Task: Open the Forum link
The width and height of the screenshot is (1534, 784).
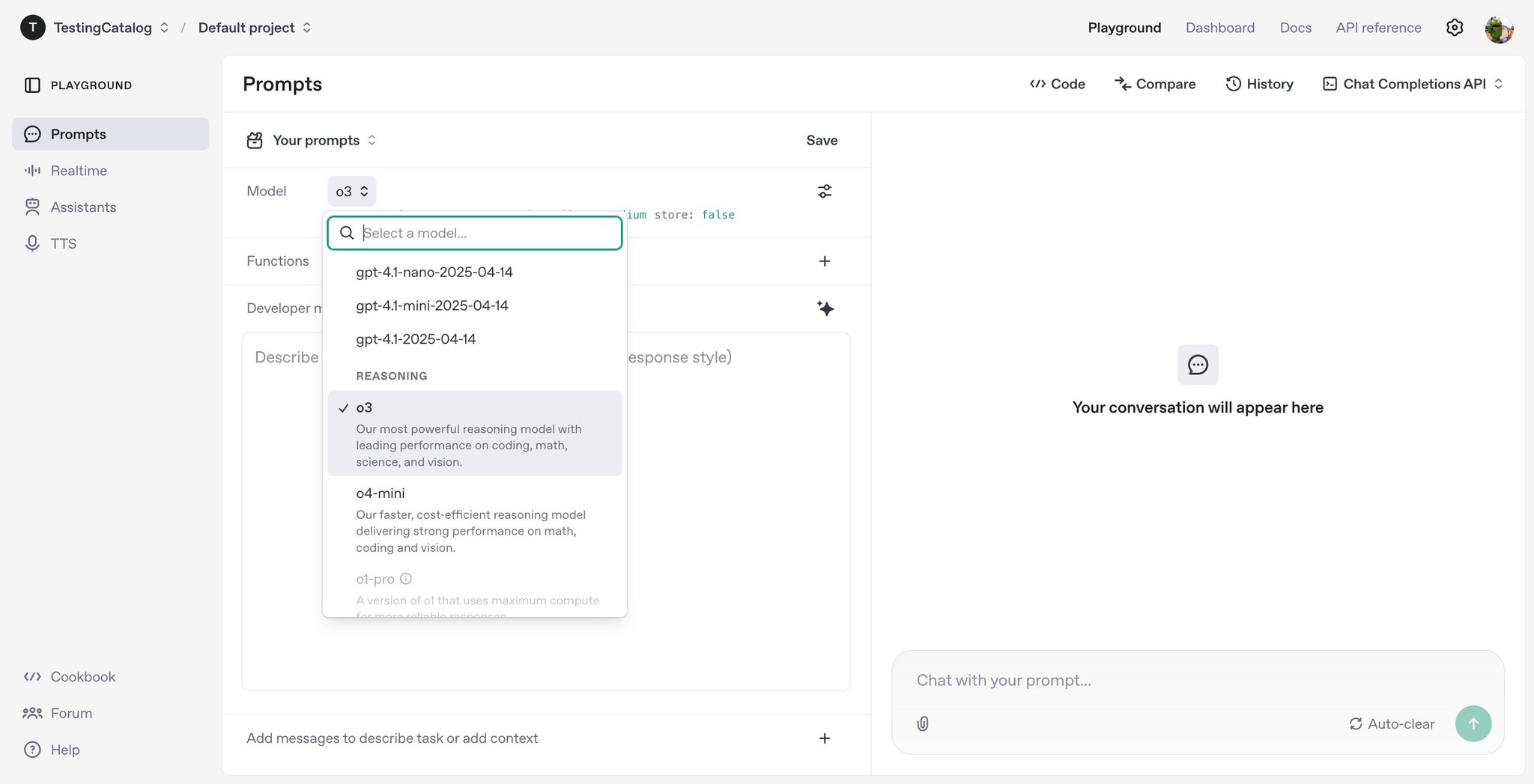Action: [58, 714]
